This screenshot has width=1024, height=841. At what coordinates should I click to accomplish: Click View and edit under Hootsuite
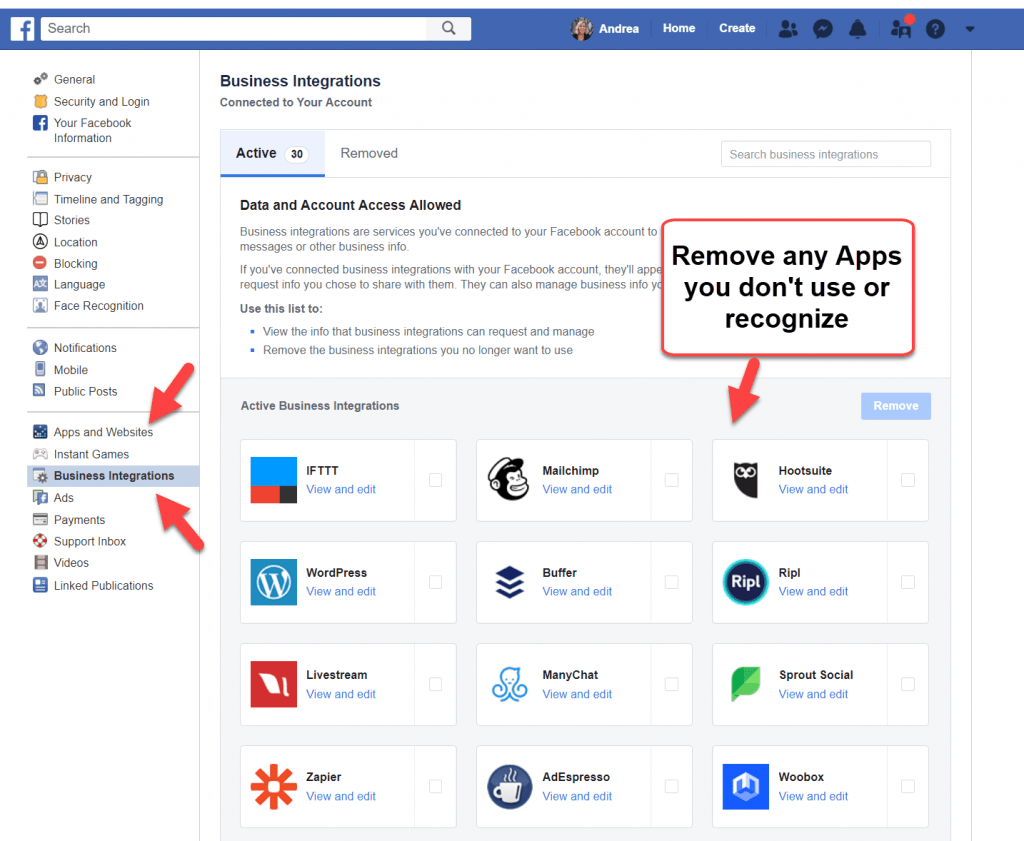click(x=813, y=490)
